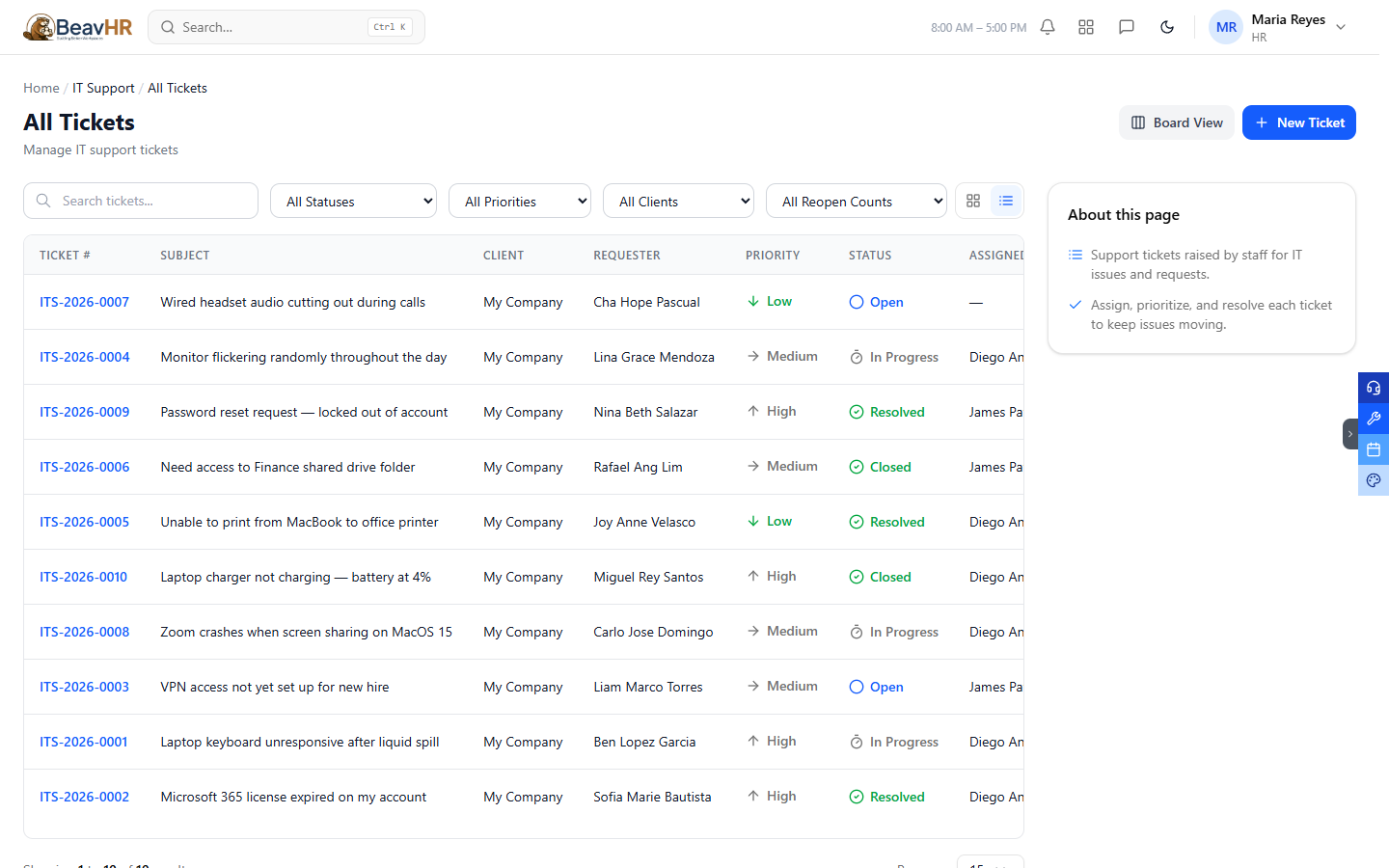Click requester Sofia Marie Bautista
This screenshot has width=1389, height=868.
652,797
